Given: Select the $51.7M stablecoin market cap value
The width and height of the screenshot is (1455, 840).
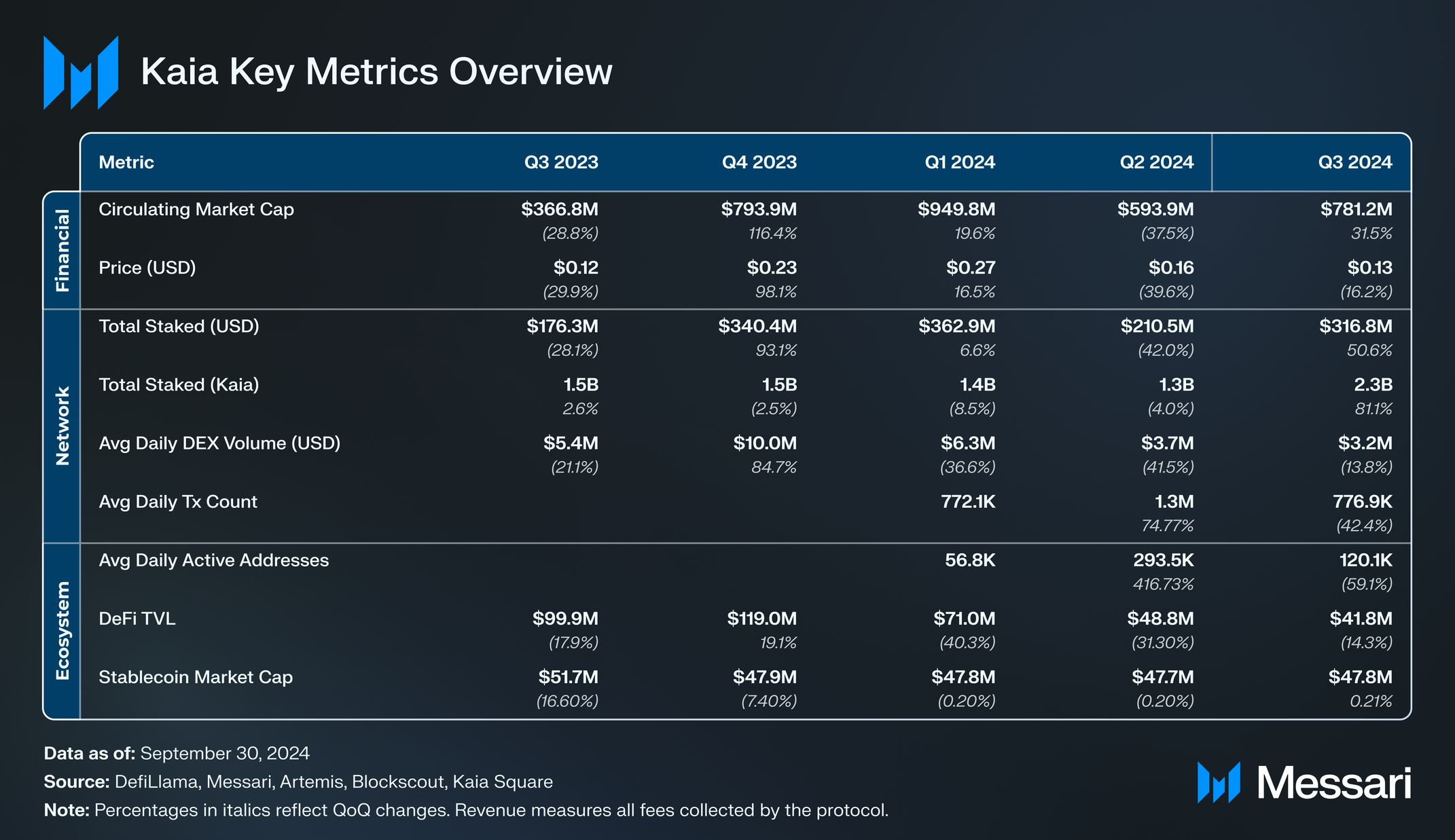Looking at the screenshot, I should (569, 677).
